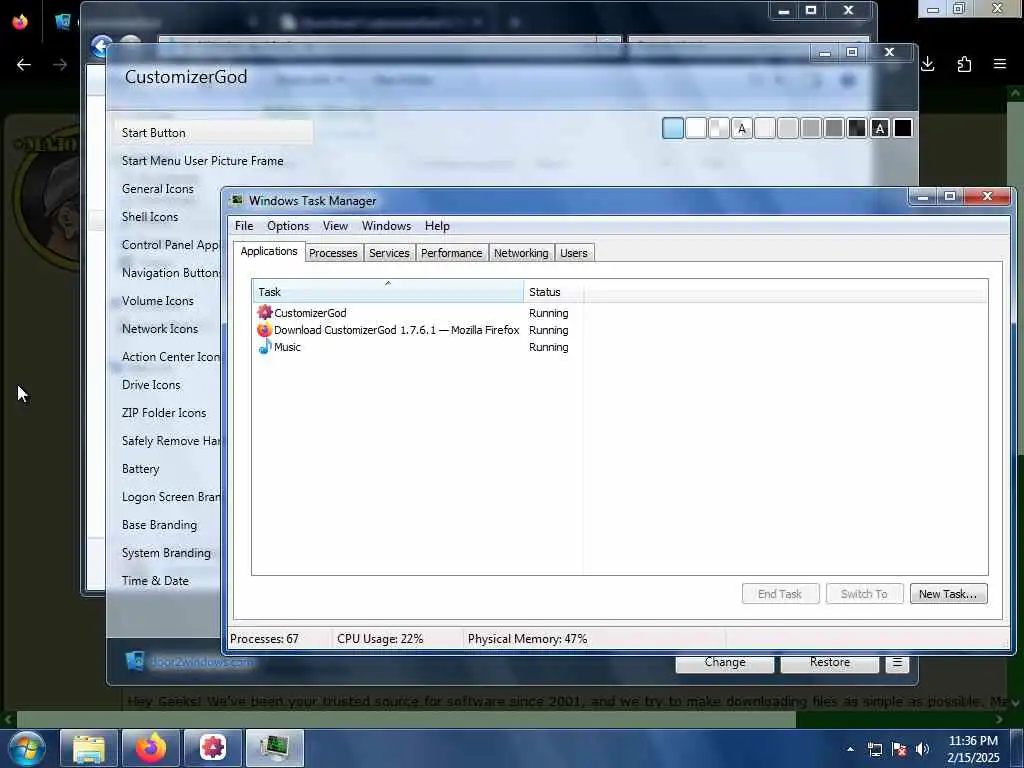Switch to the Processes tab

point(333,253)
